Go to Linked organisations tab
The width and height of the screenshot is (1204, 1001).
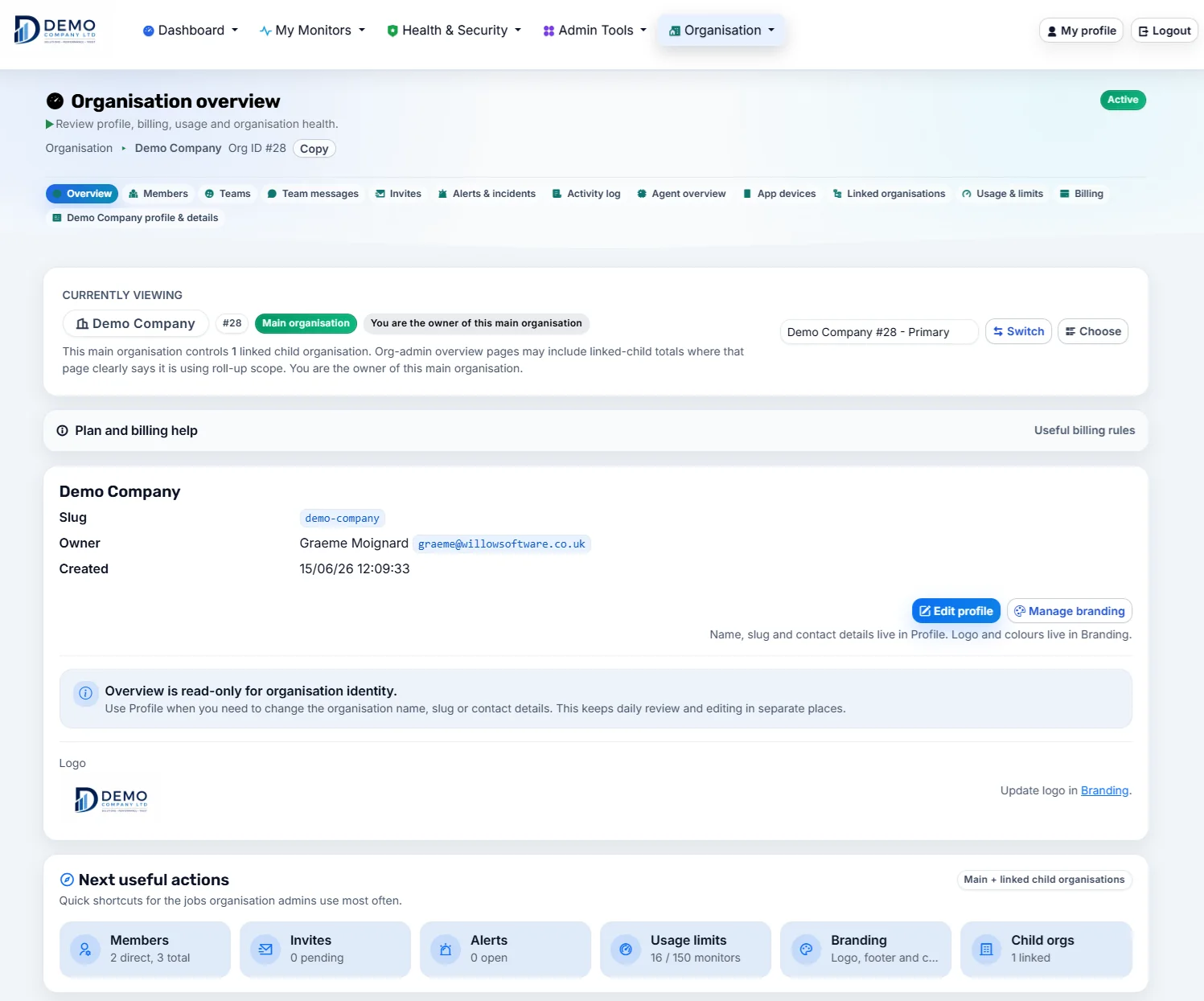click(x=889, y=194)
